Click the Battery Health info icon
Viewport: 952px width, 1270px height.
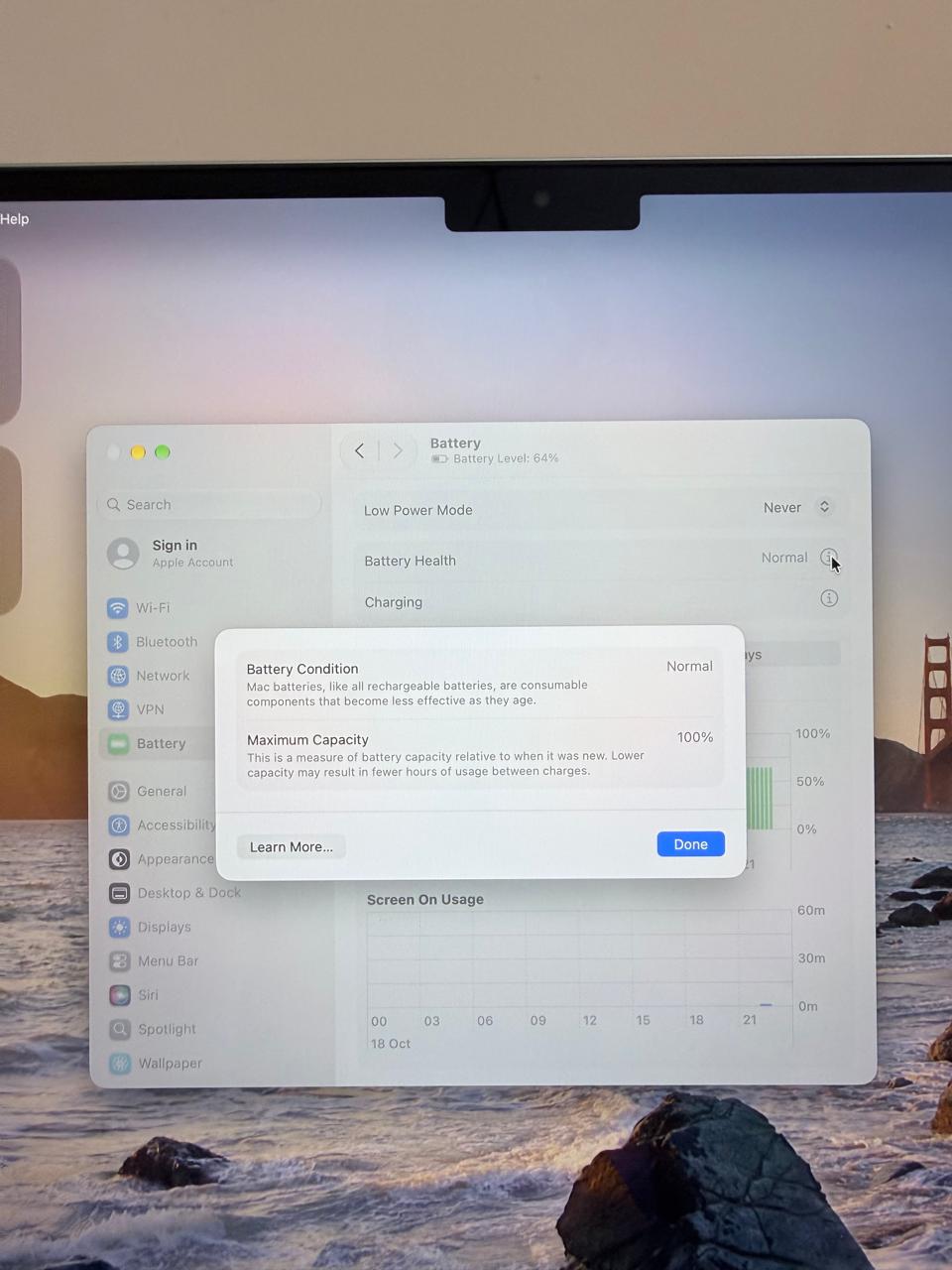pyautogui.click(x=828, y=557)
